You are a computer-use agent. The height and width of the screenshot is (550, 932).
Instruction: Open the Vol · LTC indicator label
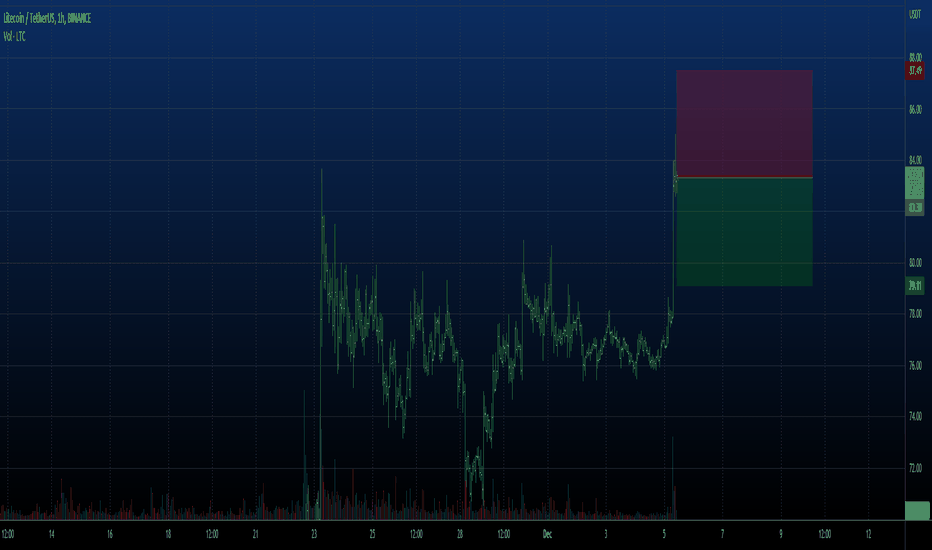[x=14, y=37]
